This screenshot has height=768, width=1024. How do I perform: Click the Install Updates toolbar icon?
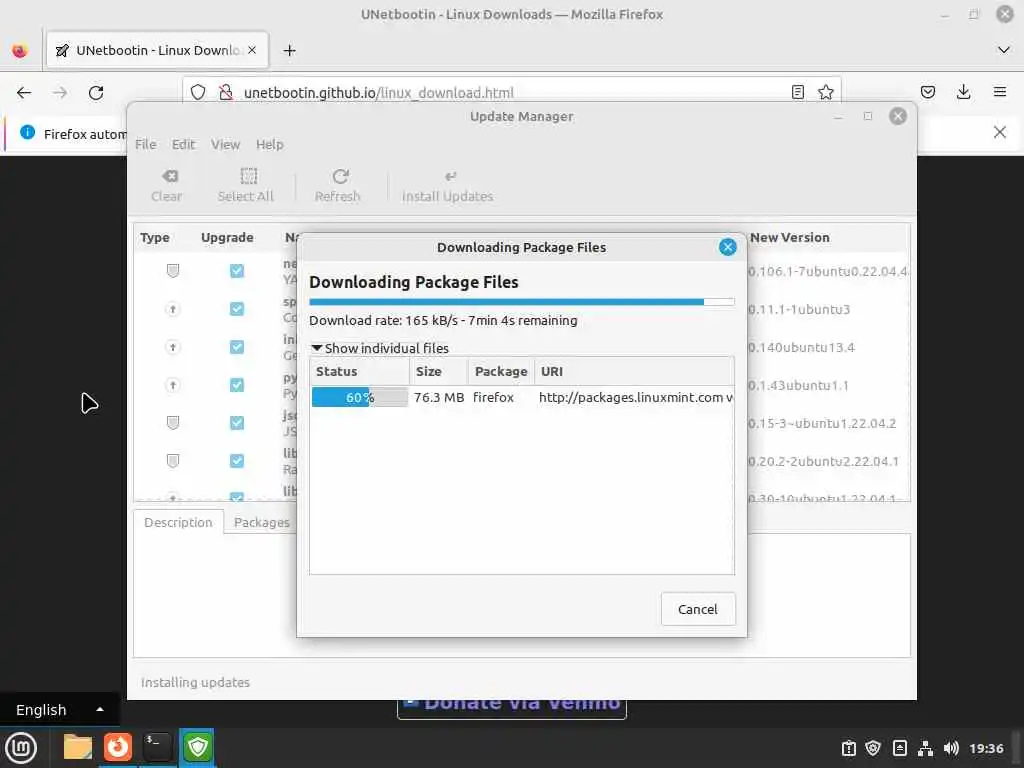[x=450, y=176]
